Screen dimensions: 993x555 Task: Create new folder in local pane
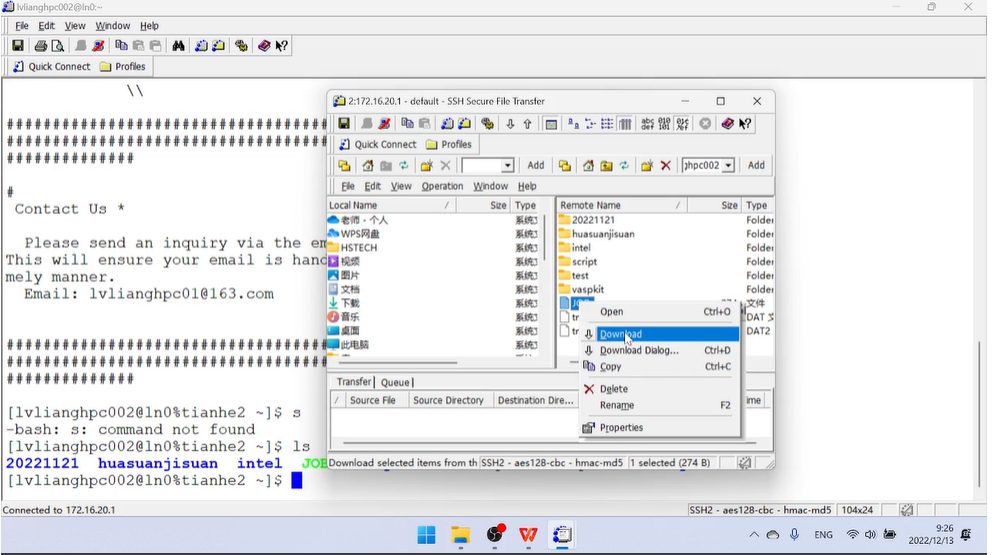(426, 165)
